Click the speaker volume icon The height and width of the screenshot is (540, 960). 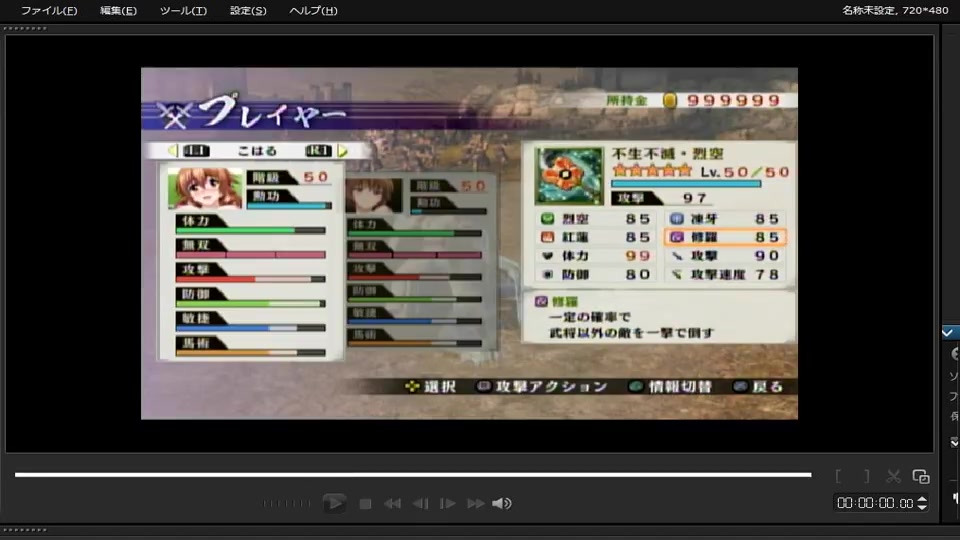coord(502,504)
